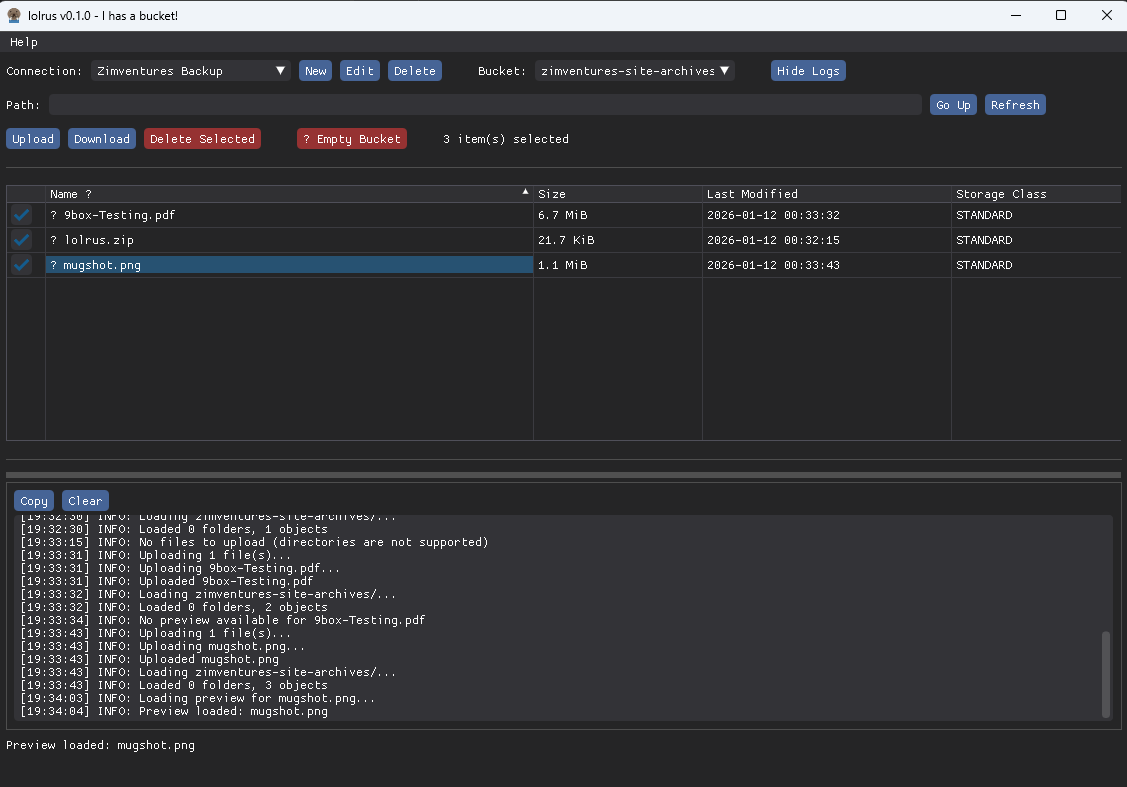Open the zimventures-site-archives bucket dropdown

(635, 70)
